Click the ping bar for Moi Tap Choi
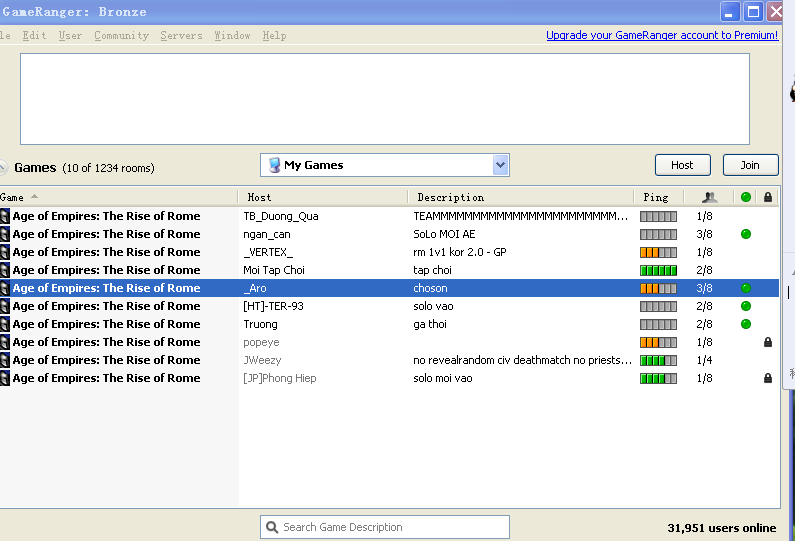 click(x=658, y=270)
